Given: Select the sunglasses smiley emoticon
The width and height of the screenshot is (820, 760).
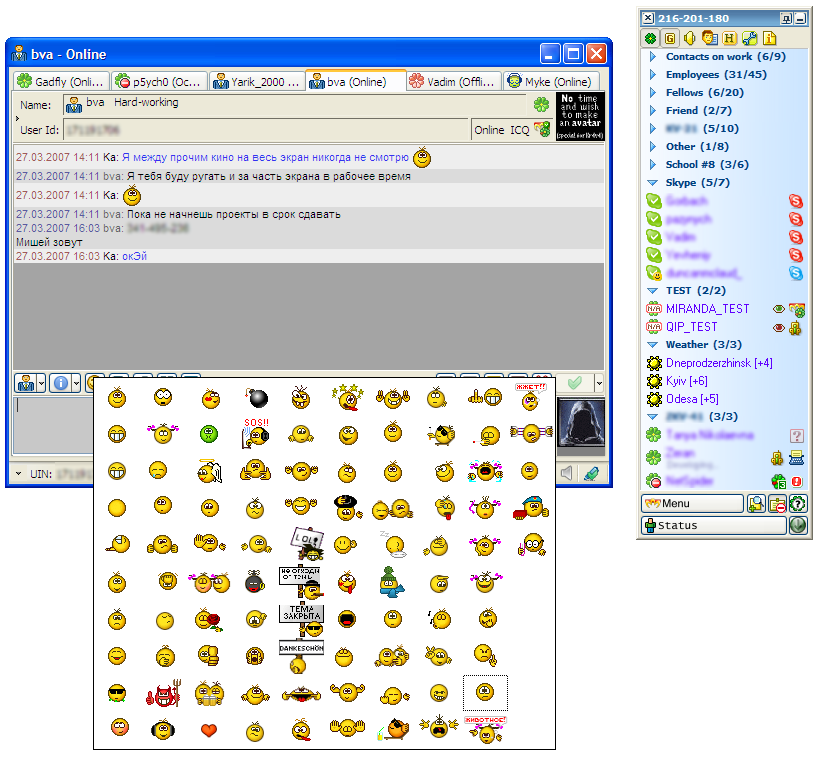Looking at the screenshot, I should (117, 693).
